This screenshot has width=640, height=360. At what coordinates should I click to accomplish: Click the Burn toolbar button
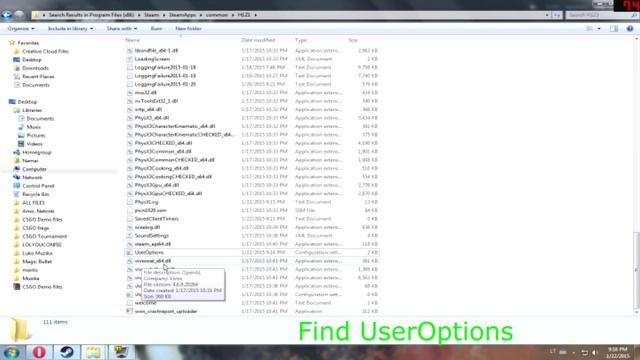[156, 29]
